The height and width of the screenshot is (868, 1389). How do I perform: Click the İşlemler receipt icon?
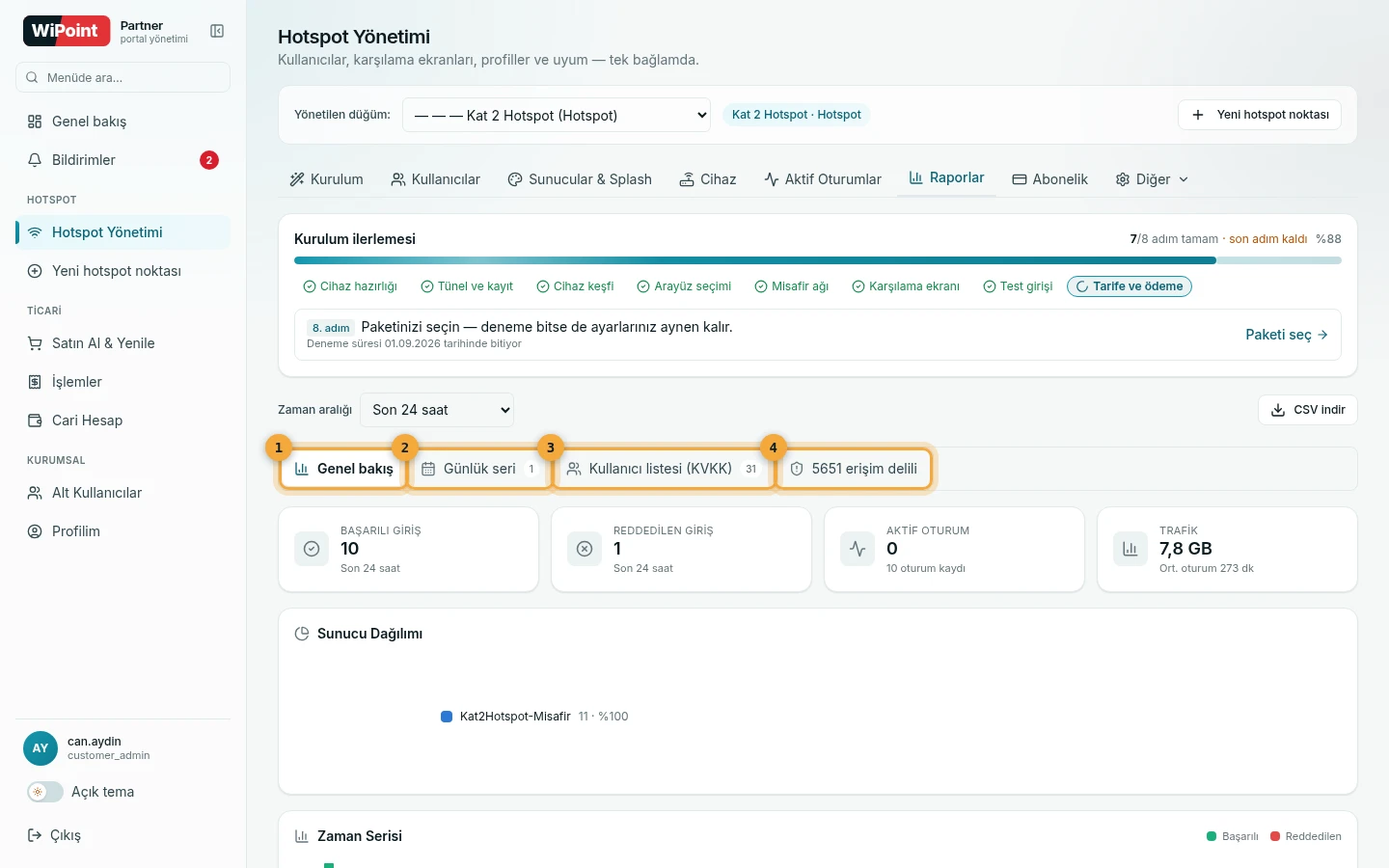(x=35, y=382)
